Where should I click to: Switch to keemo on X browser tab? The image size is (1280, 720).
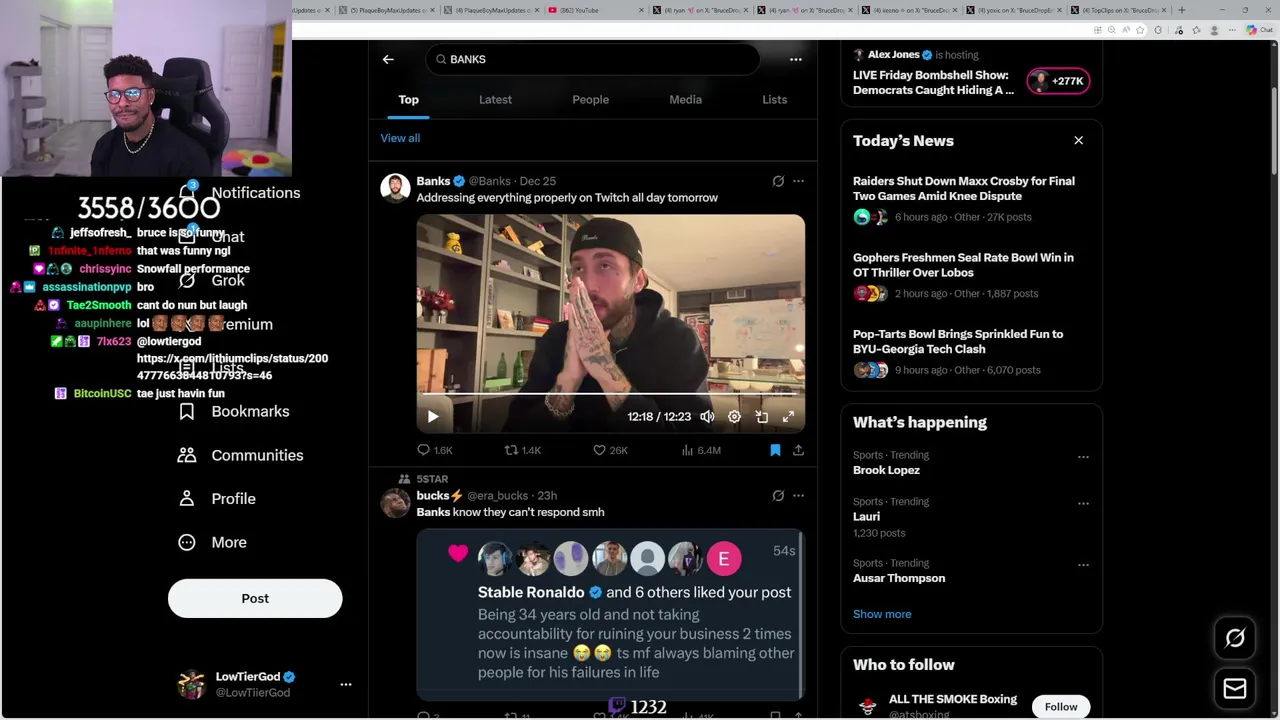[908, 10]
